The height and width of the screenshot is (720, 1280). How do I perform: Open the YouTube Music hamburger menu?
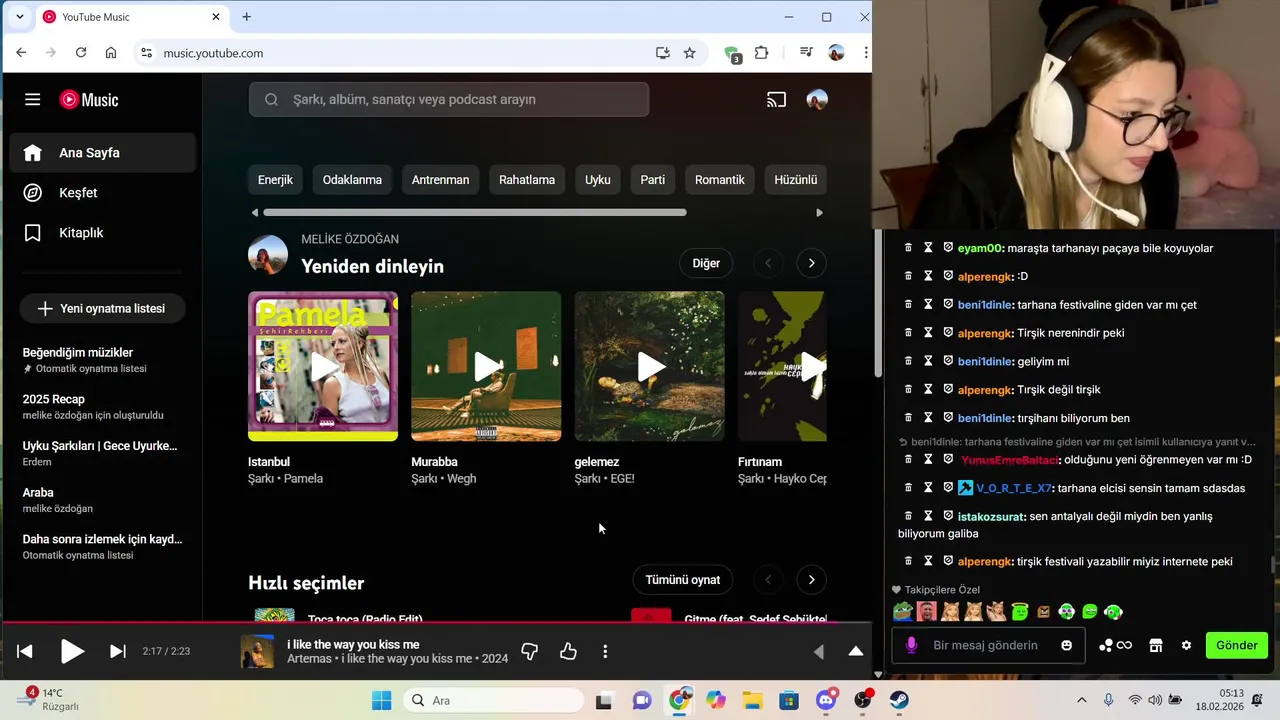click(x=33, y=99)
